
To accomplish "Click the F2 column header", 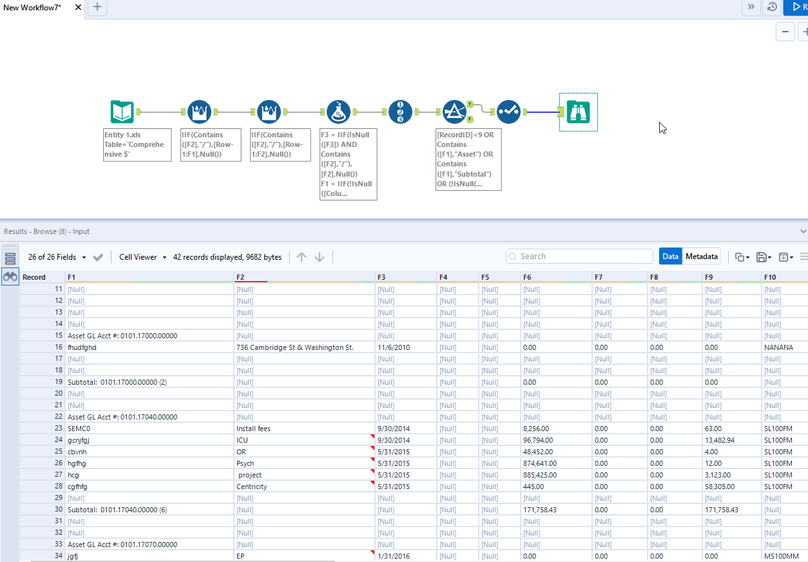I will [305, 277].
